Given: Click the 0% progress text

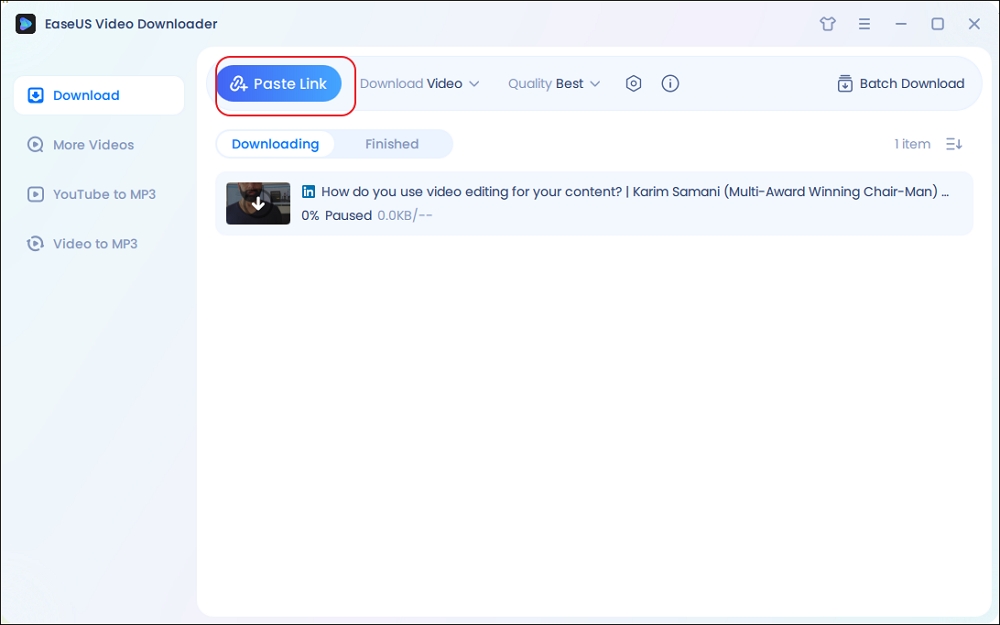Looking at the screenshot, I should point(310,216).
